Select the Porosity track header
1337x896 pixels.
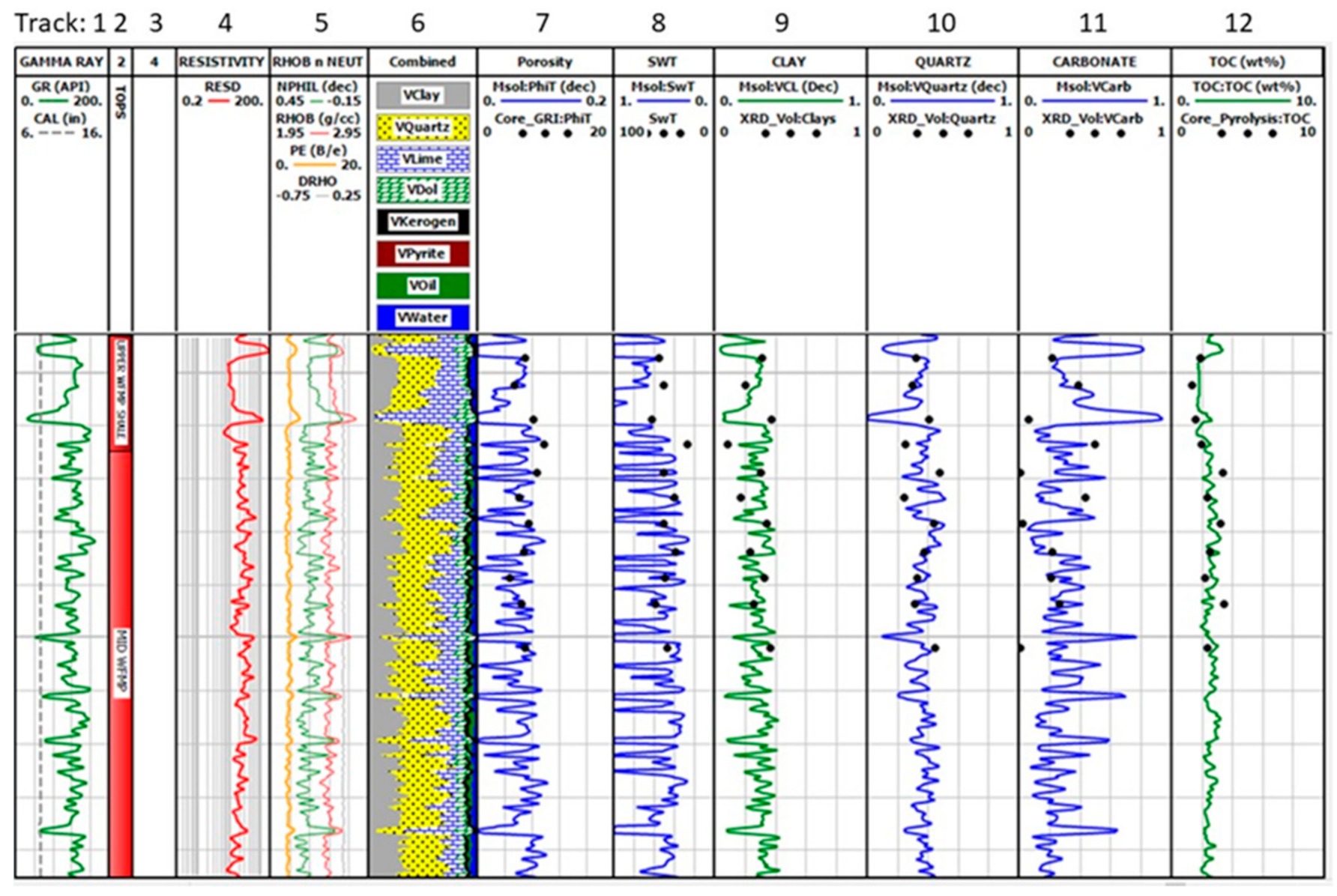click(x=544, y=61)
